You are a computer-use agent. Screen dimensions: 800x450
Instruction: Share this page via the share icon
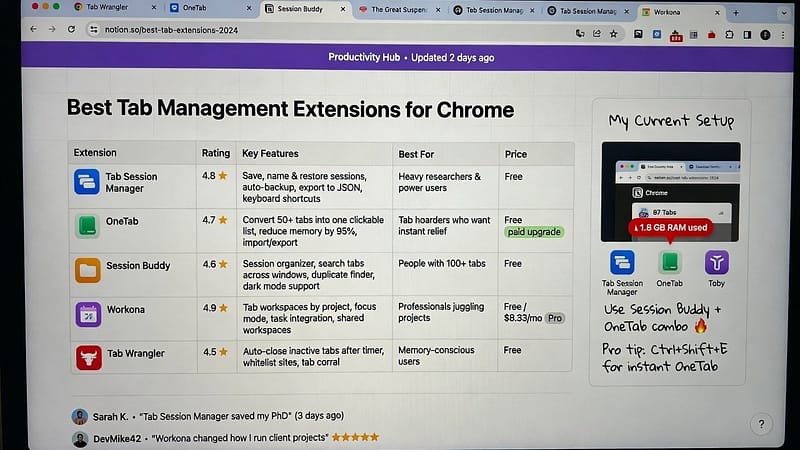point(596,34)
